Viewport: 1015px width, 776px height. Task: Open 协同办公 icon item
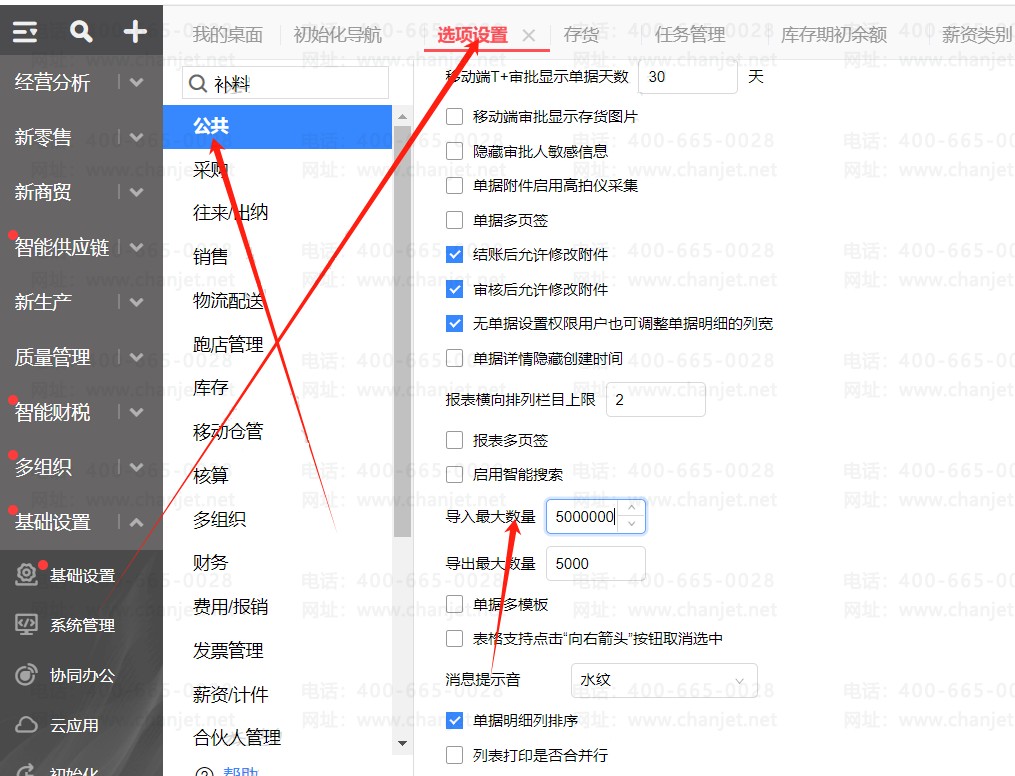pos(26,675)
